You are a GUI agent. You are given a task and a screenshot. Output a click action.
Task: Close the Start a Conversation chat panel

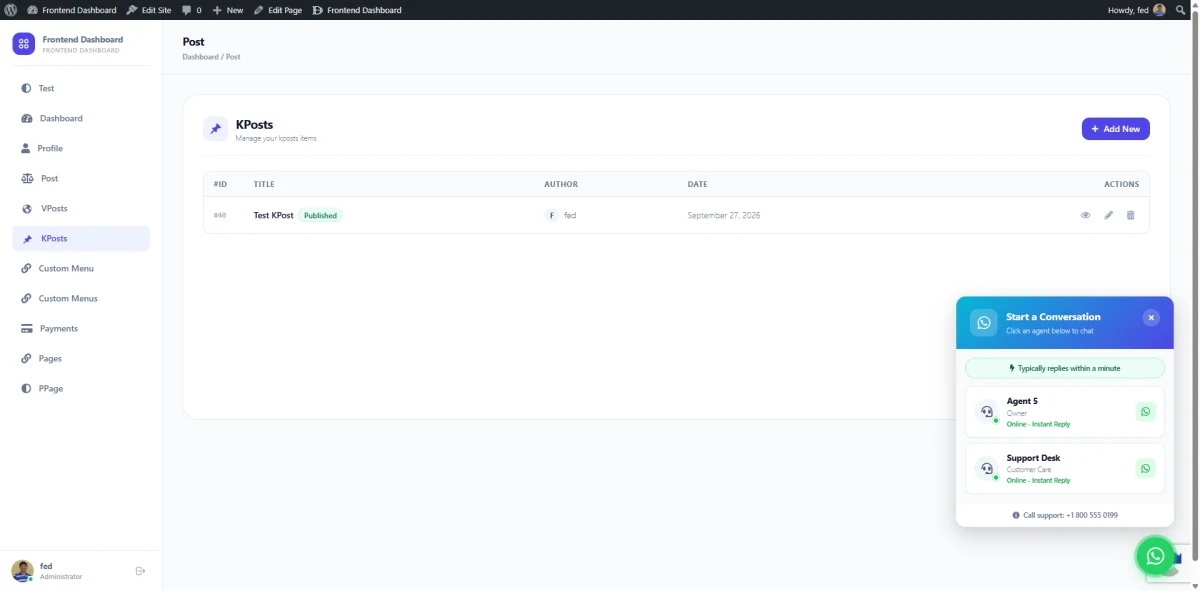pyautogui.click(x=1151, y=318)
